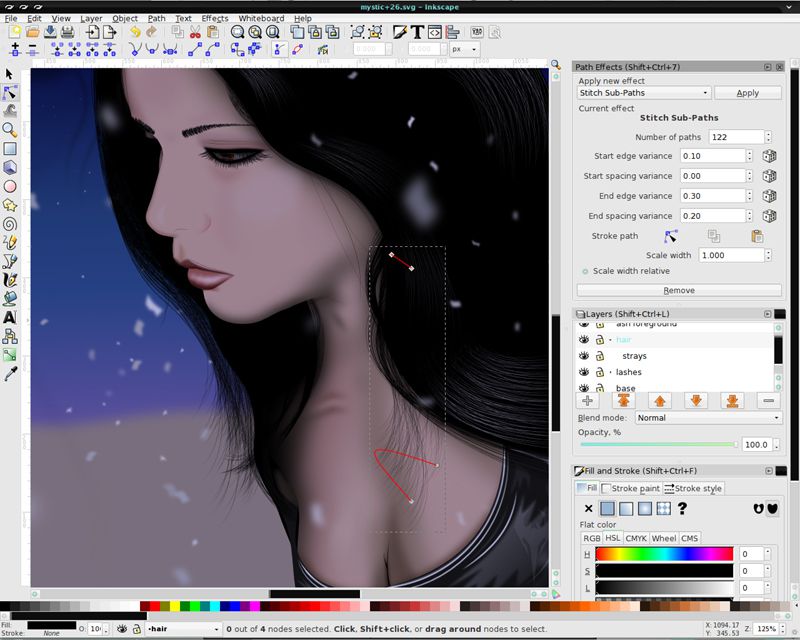
Task: Click the Hue color slider bar
Action: click(664, 554)
